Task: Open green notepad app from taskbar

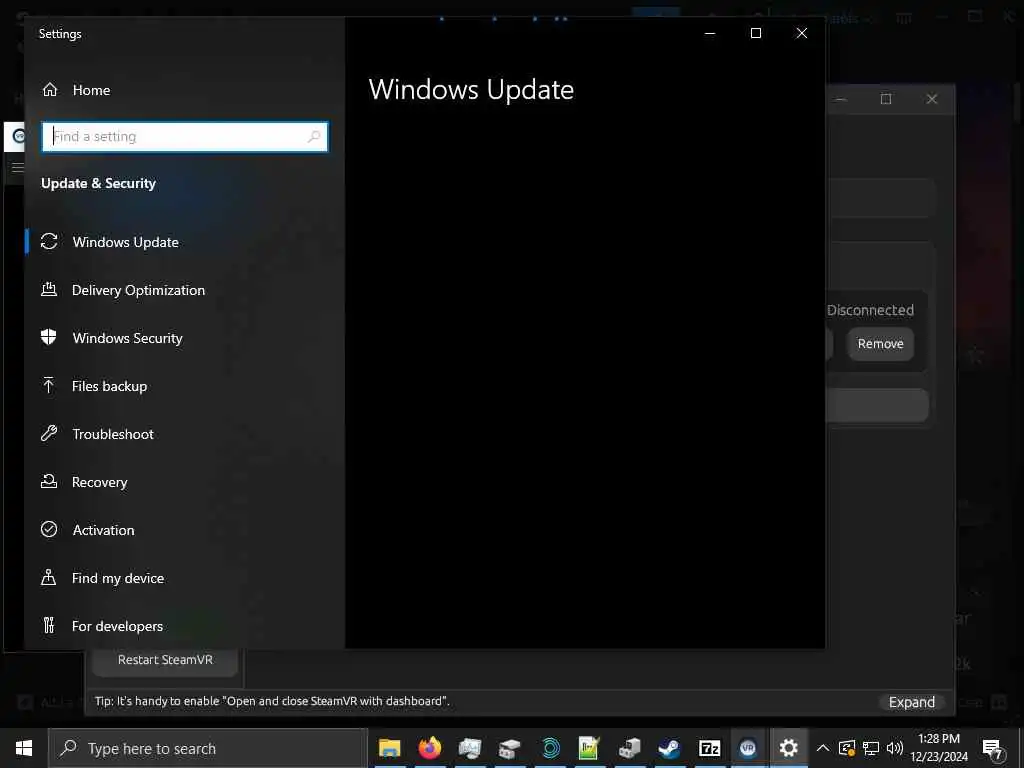Action: (x=589, y=748)
